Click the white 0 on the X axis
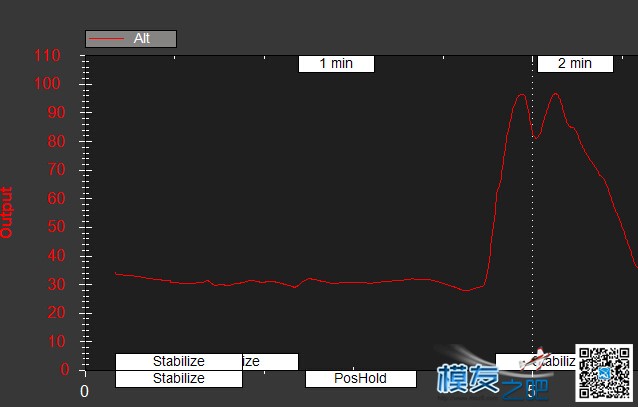This screenshot has height=407, width=638. click(84, 392)
